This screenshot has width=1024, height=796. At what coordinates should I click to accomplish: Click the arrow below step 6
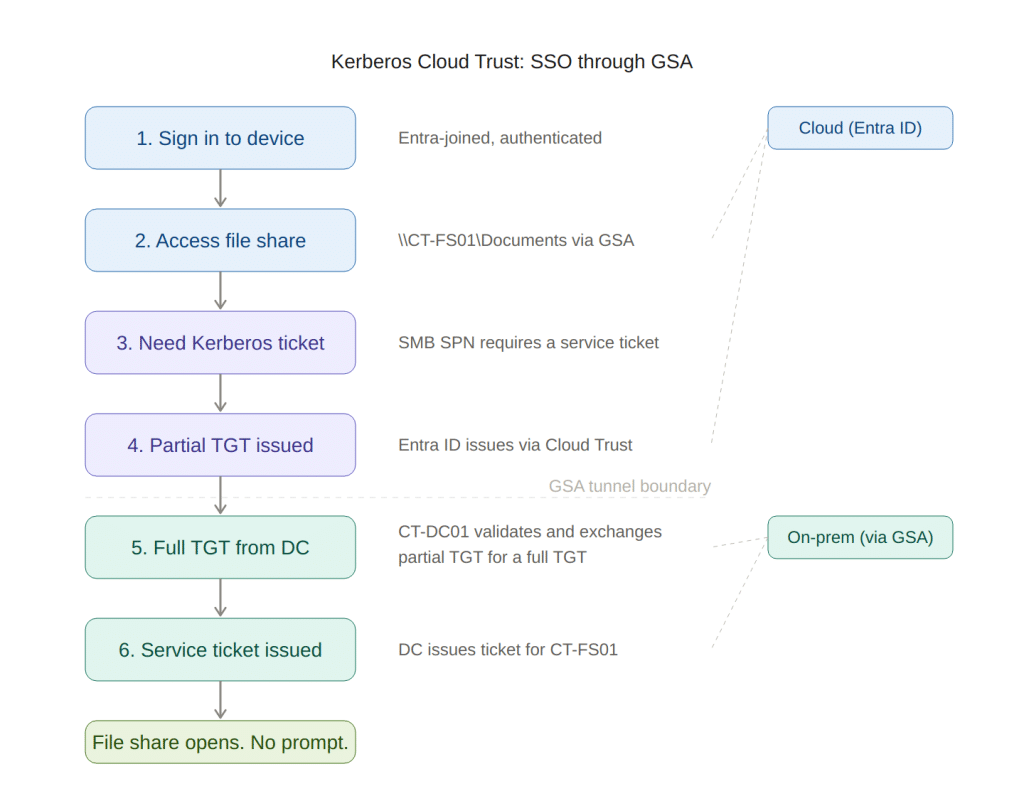click(221, 700)
